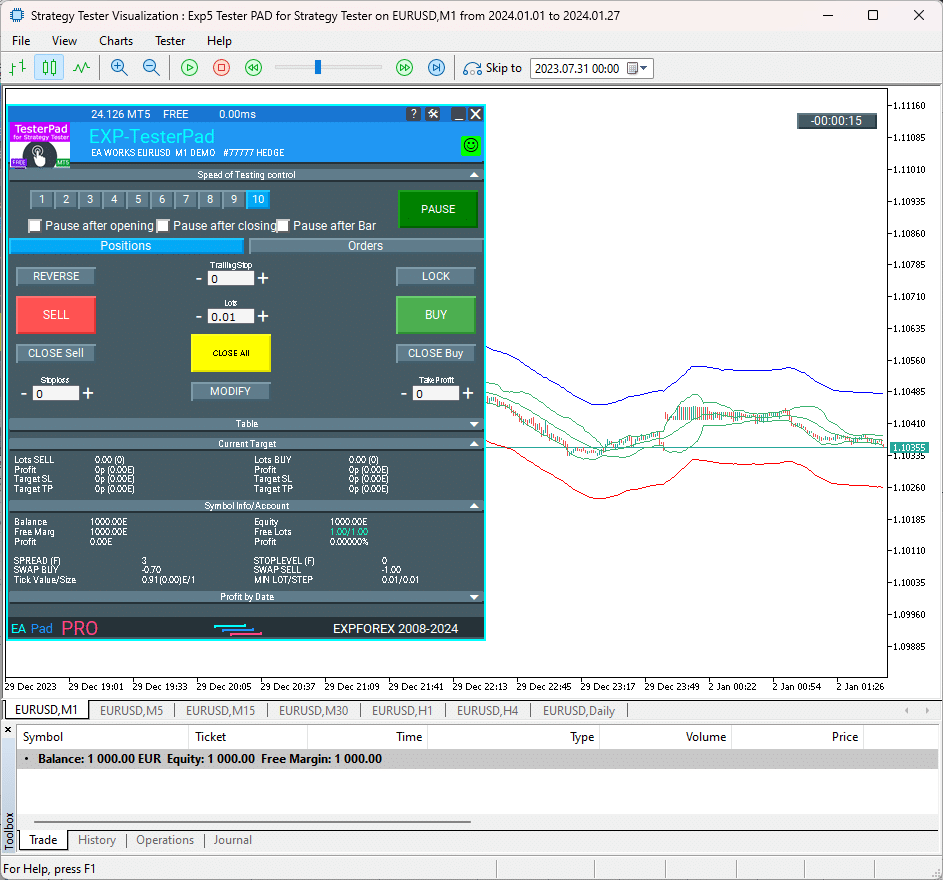
Task: Click the green smiley face icon
Action: coord(470,145)
